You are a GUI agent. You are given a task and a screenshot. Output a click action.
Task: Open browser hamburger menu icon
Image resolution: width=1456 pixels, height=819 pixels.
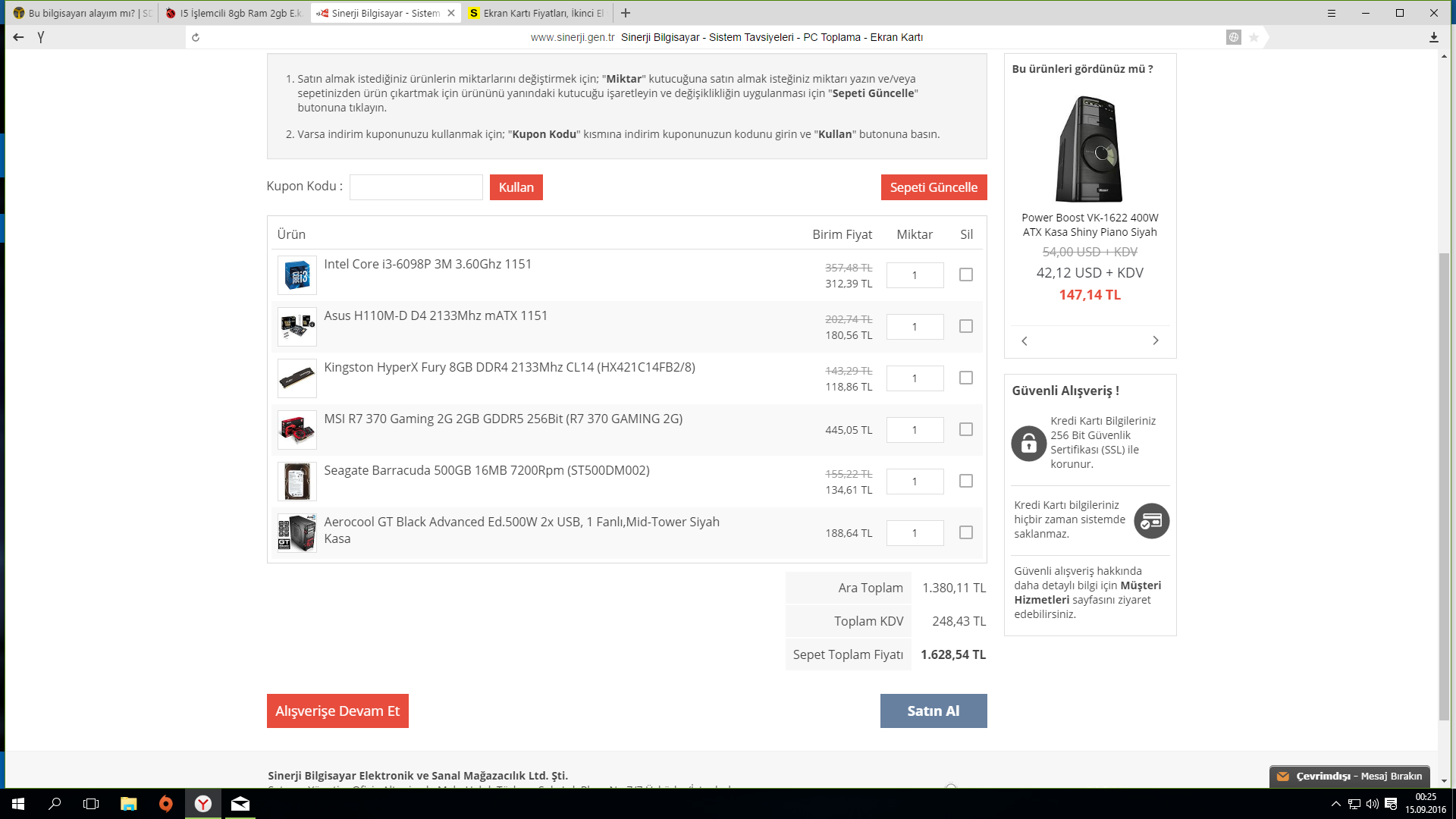(x=1331, y=13)
